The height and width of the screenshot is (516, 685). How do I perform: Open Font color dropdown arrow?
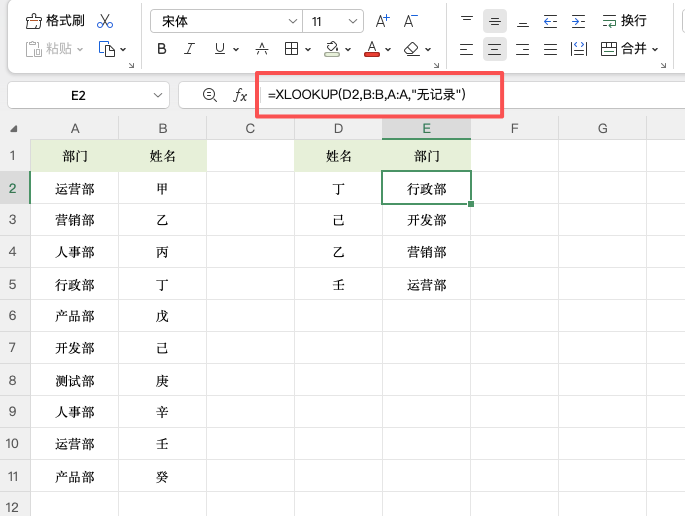388,49
